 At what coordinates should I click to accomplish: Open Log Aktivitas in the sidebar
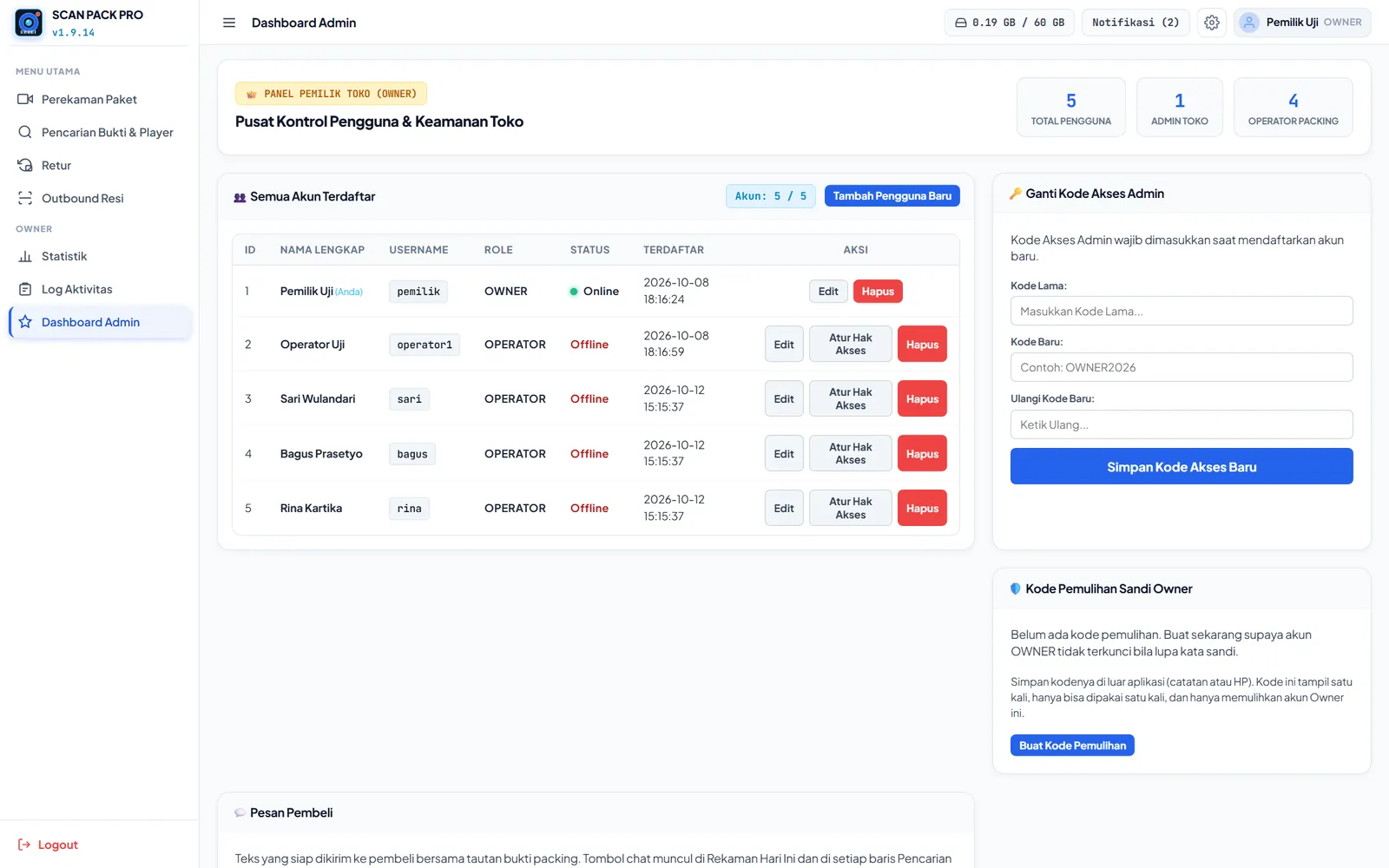[99, 289]
